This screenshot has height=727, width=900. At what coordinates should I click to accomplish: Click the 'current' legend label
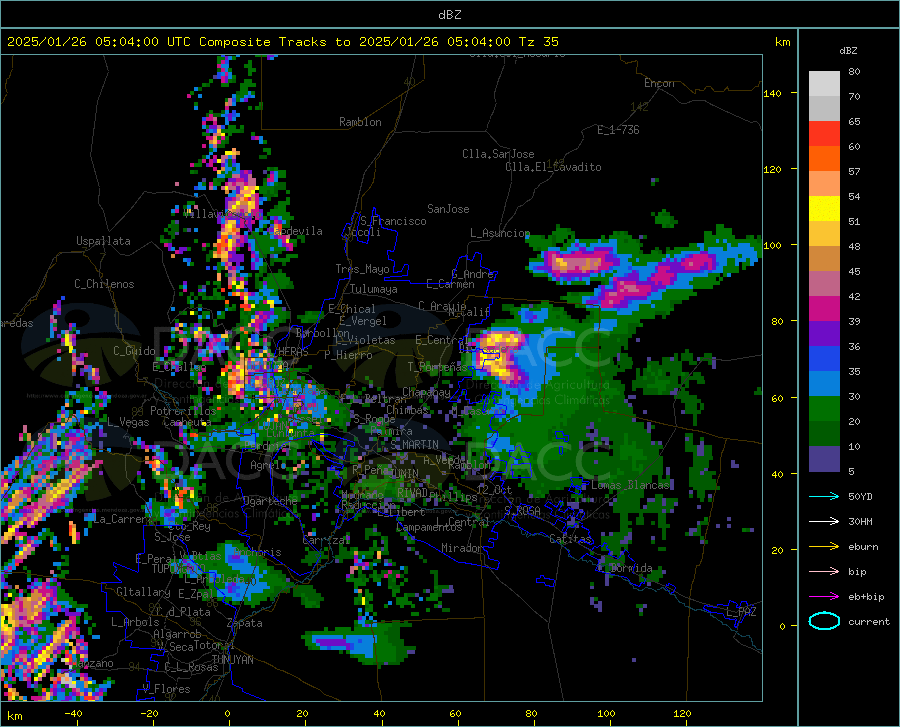point(869,621)
